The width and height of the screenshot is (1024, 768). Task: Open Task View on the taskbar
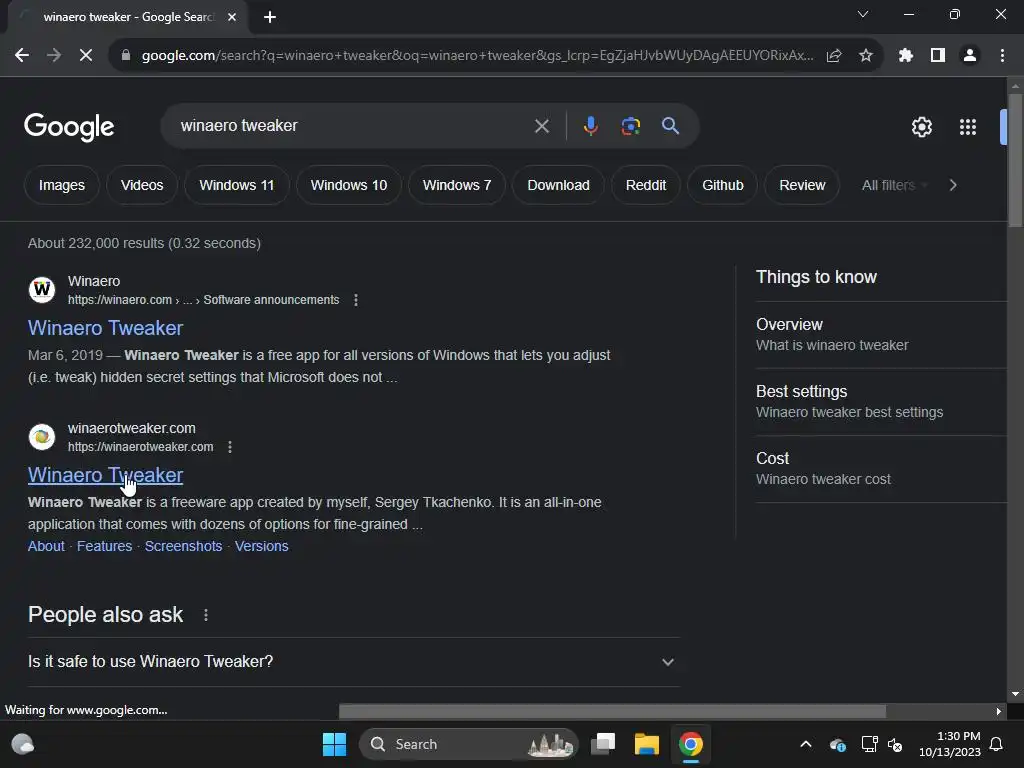pyautogui.click(x=603, y=744)
